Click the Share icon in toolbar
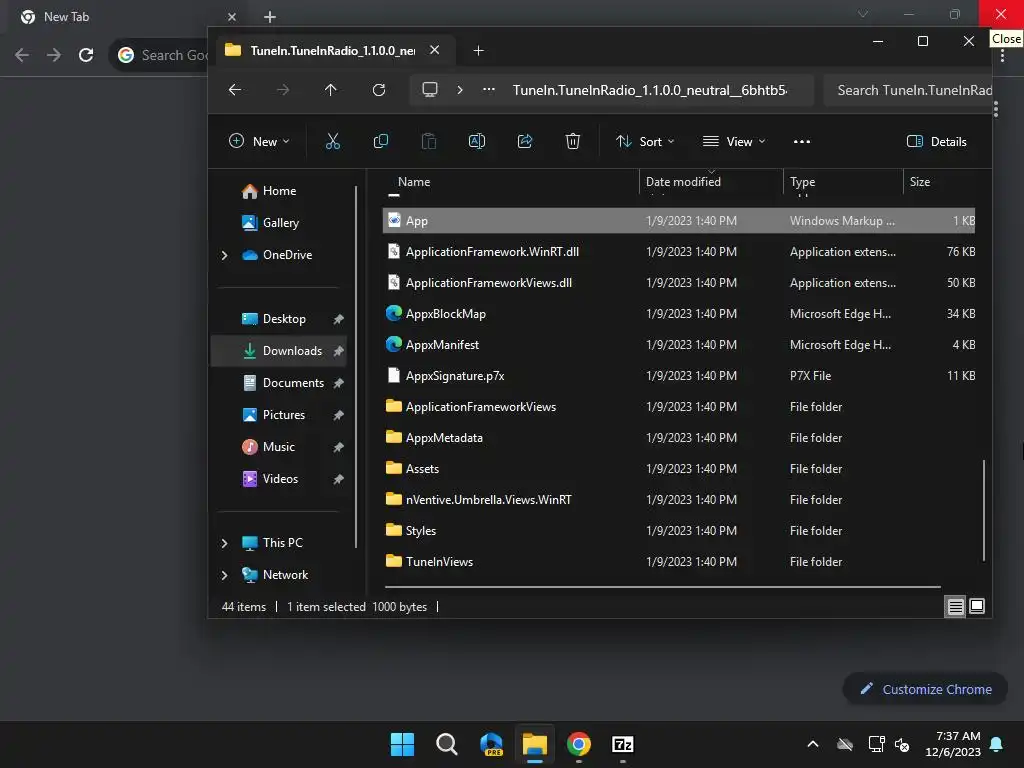 525,141
